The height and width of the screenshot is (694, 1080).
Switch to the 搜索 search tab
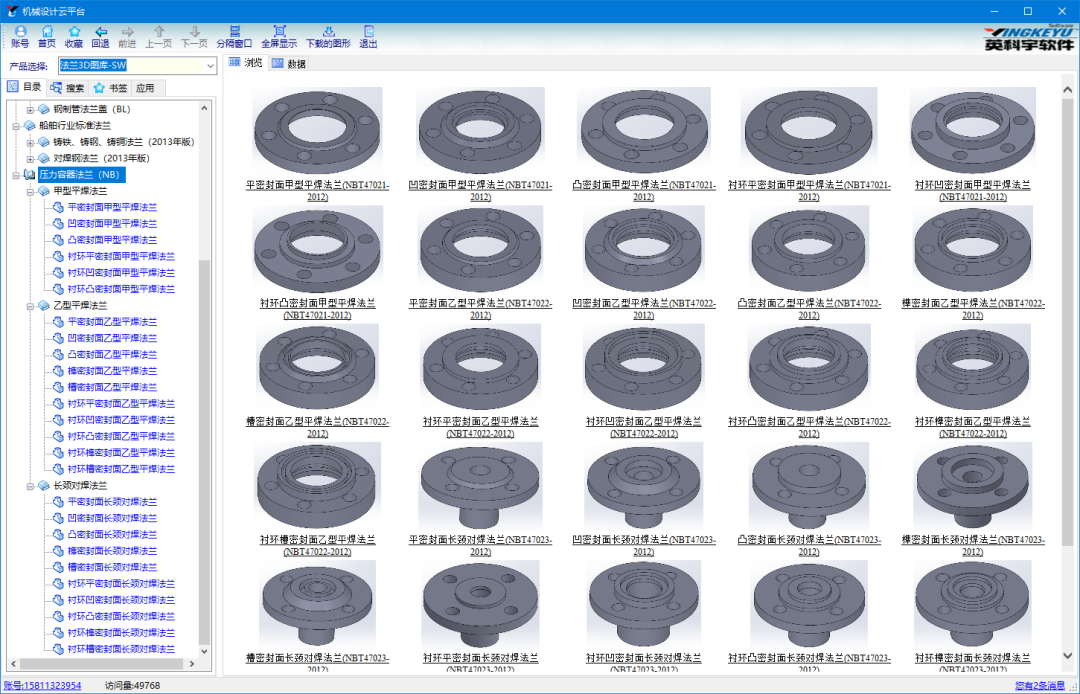point(68,88)
